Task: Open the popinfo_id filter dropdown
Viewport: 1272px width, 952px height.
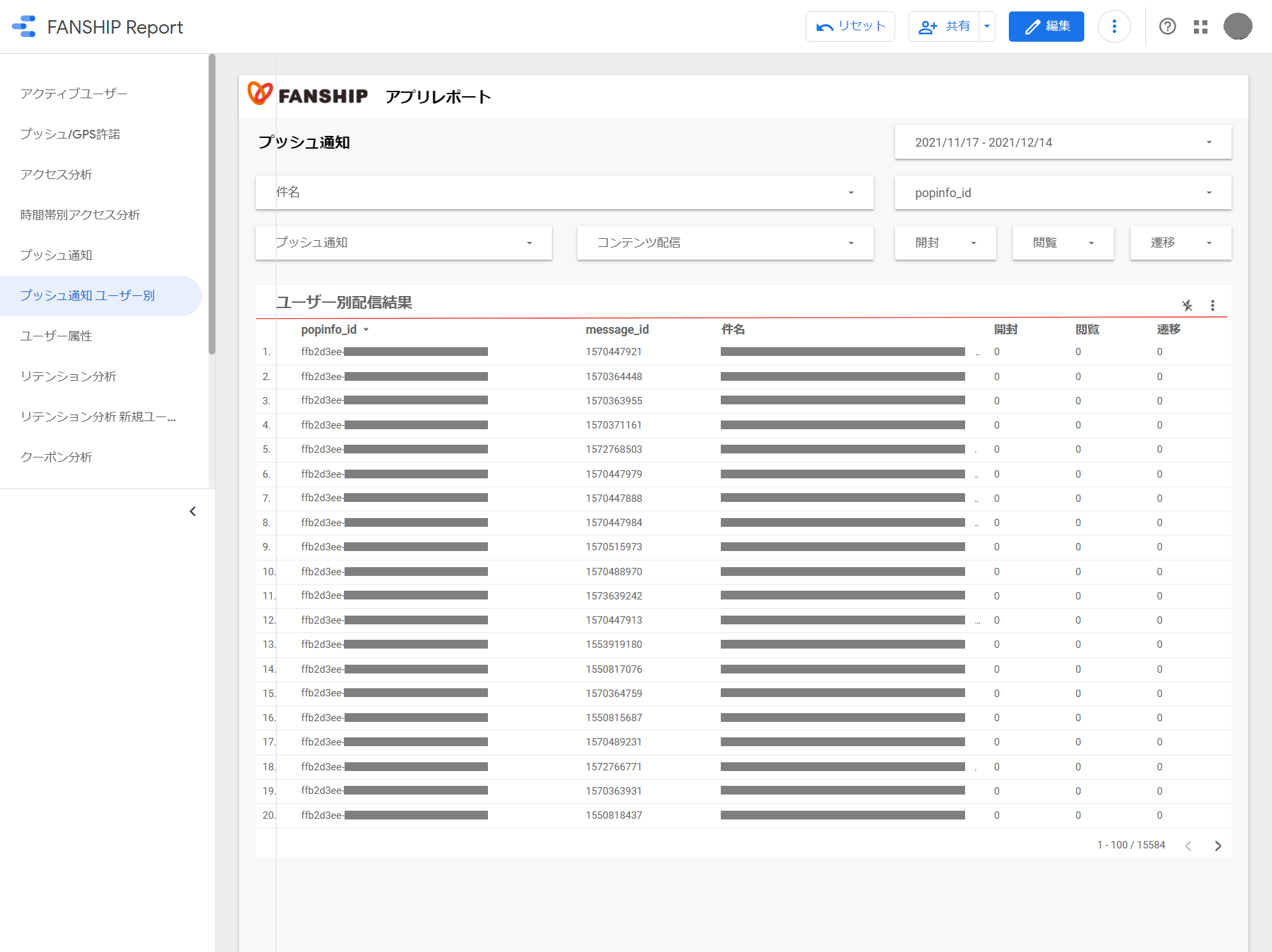Action: coord(1063,192)
